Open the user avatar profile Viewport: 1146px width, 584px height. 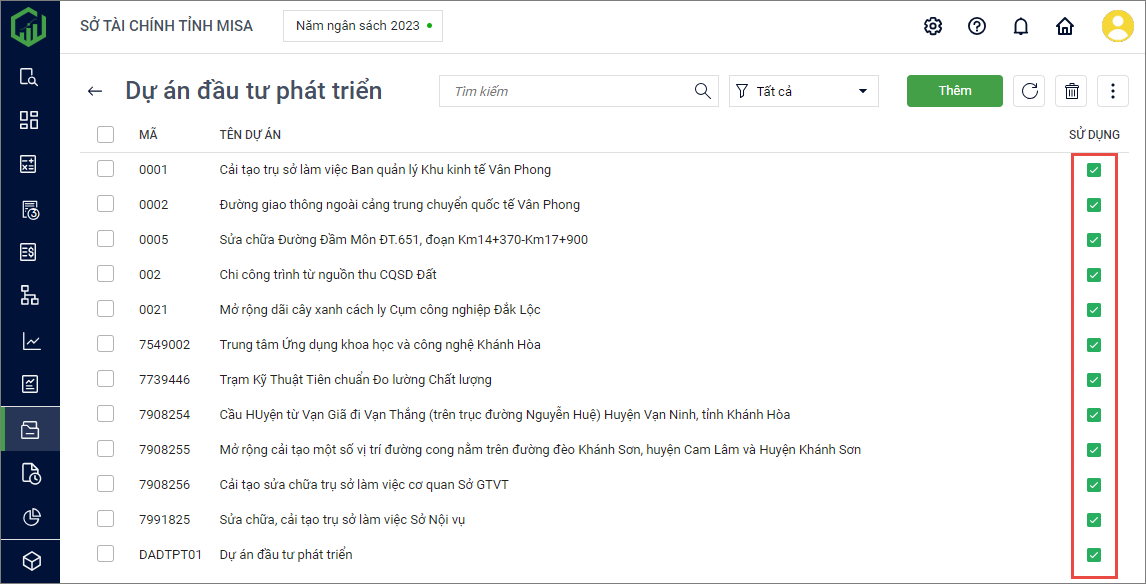(1117, 26)
